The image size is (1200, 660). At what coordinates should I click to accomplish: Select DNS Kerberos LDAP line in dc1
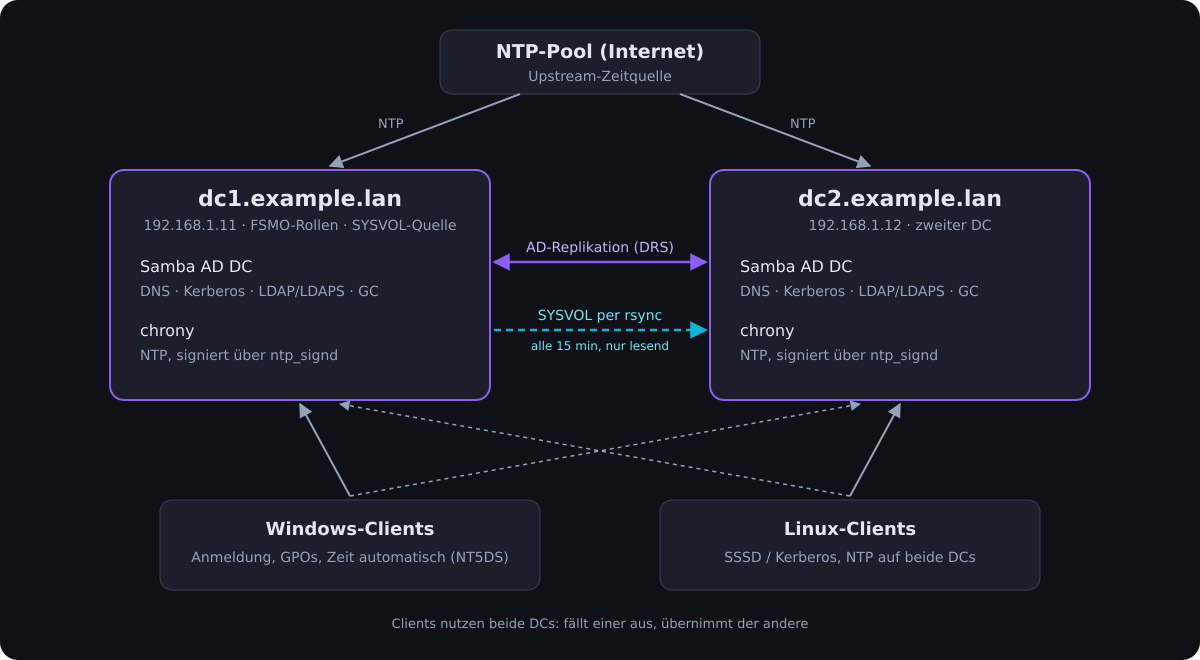(x=259, y=292)
